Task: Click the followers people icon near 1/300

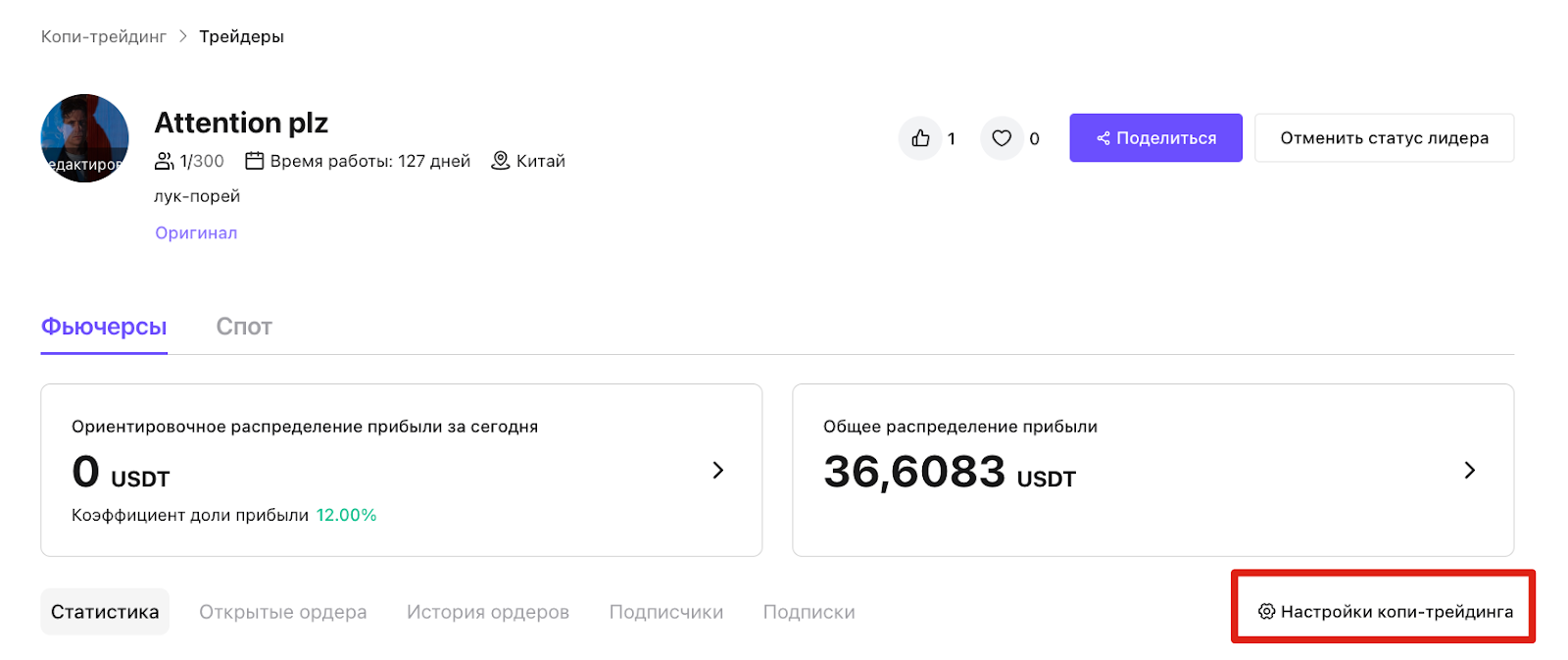Action: click(165, 161)
